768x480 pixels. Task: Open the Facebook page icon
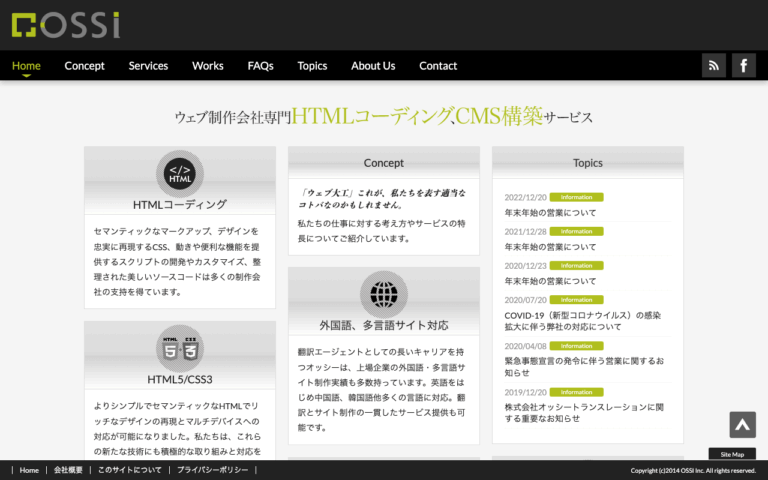pos(744,65)
